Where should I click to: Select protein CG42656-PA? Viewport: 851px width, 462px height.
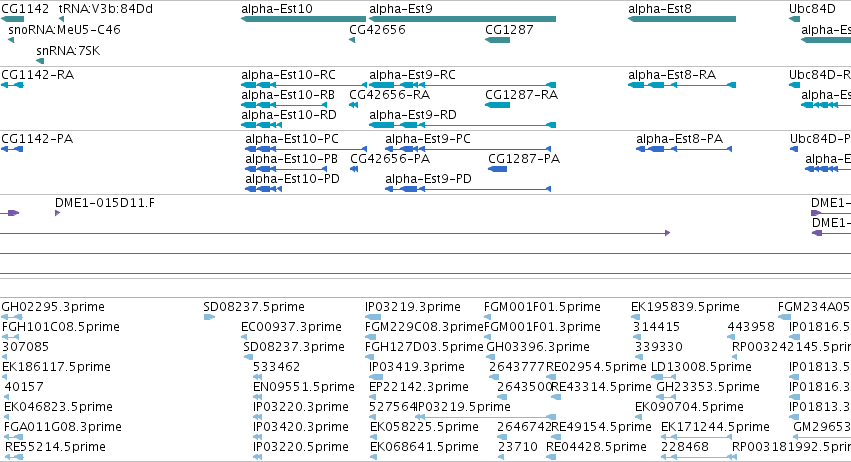(x=354, y=169)
